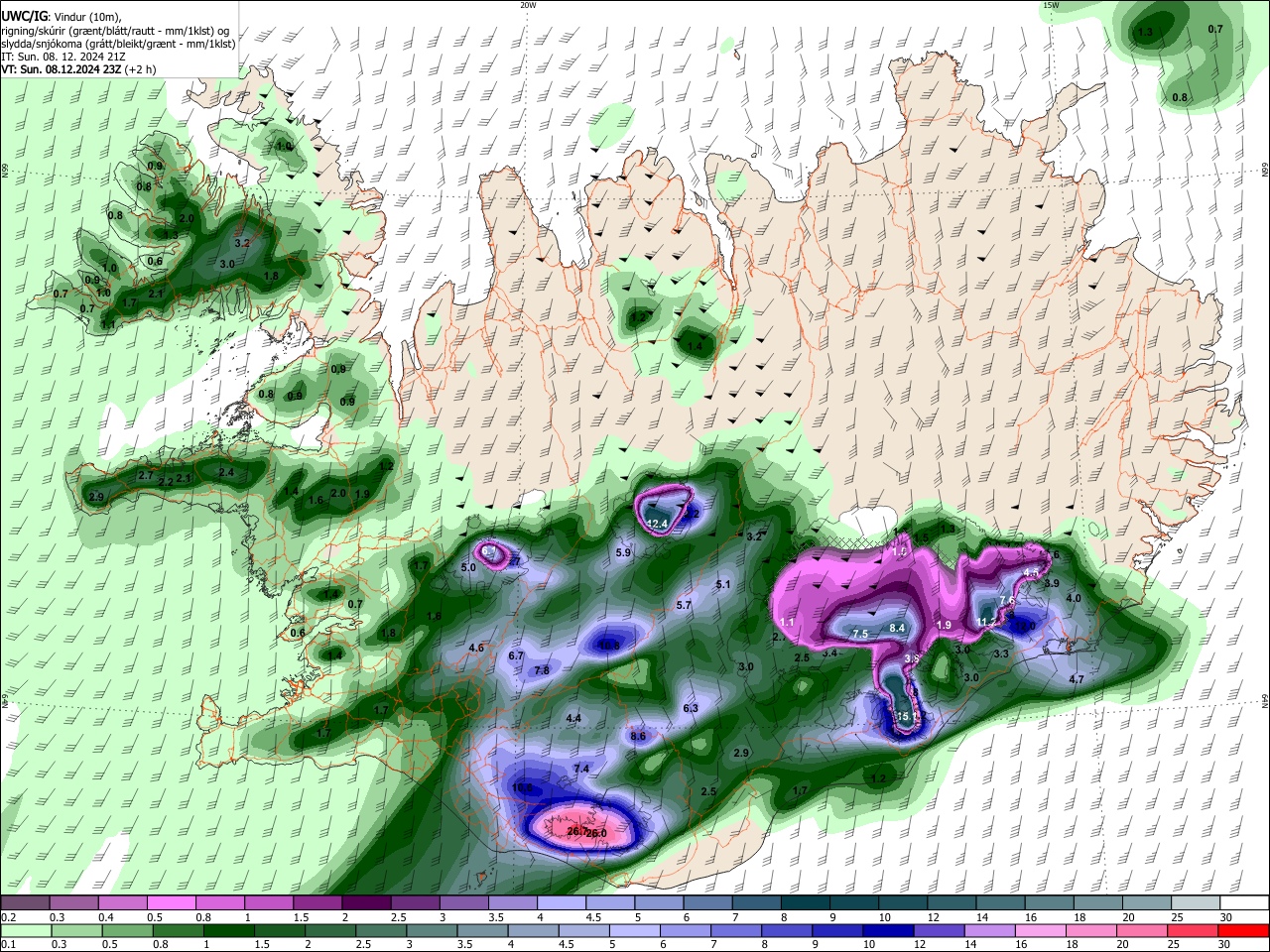Click the 12.4 snowfall value
Image resolution: width=1270 pixels, height=952 pixels.
pos(658,524)
